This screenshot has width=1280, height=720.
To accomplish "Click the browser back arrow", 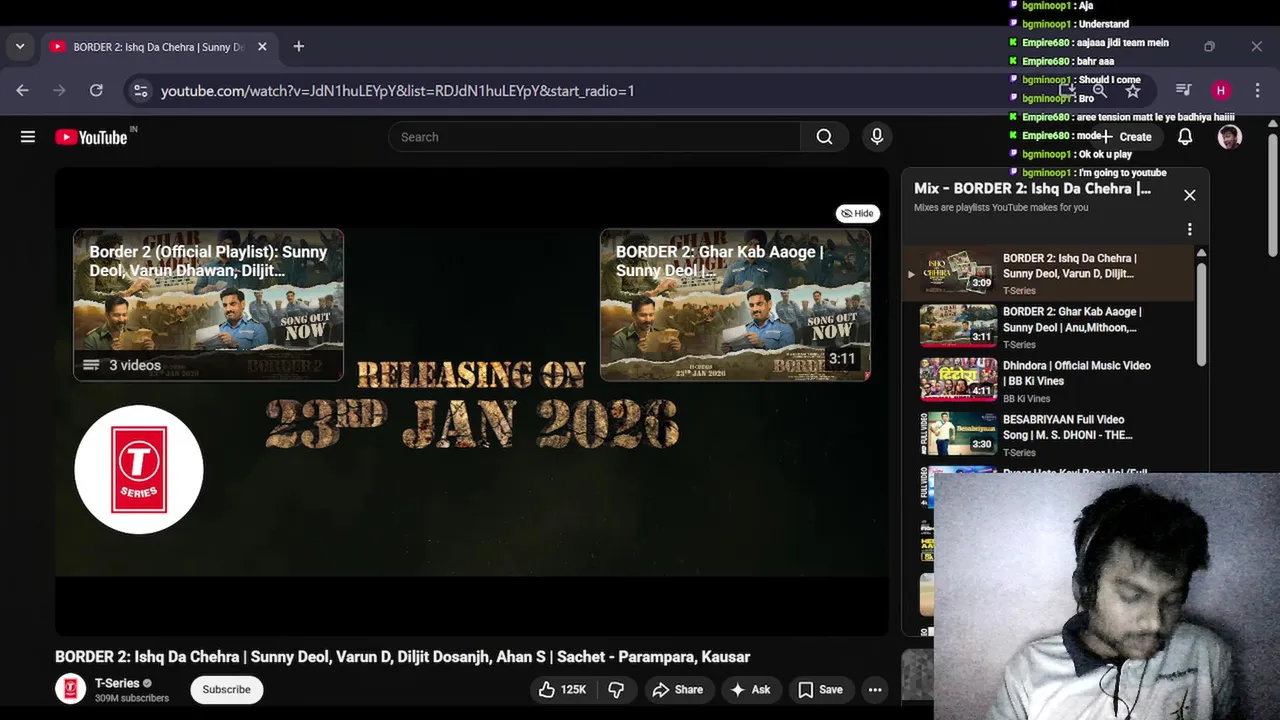I will [x=22, y=91].
